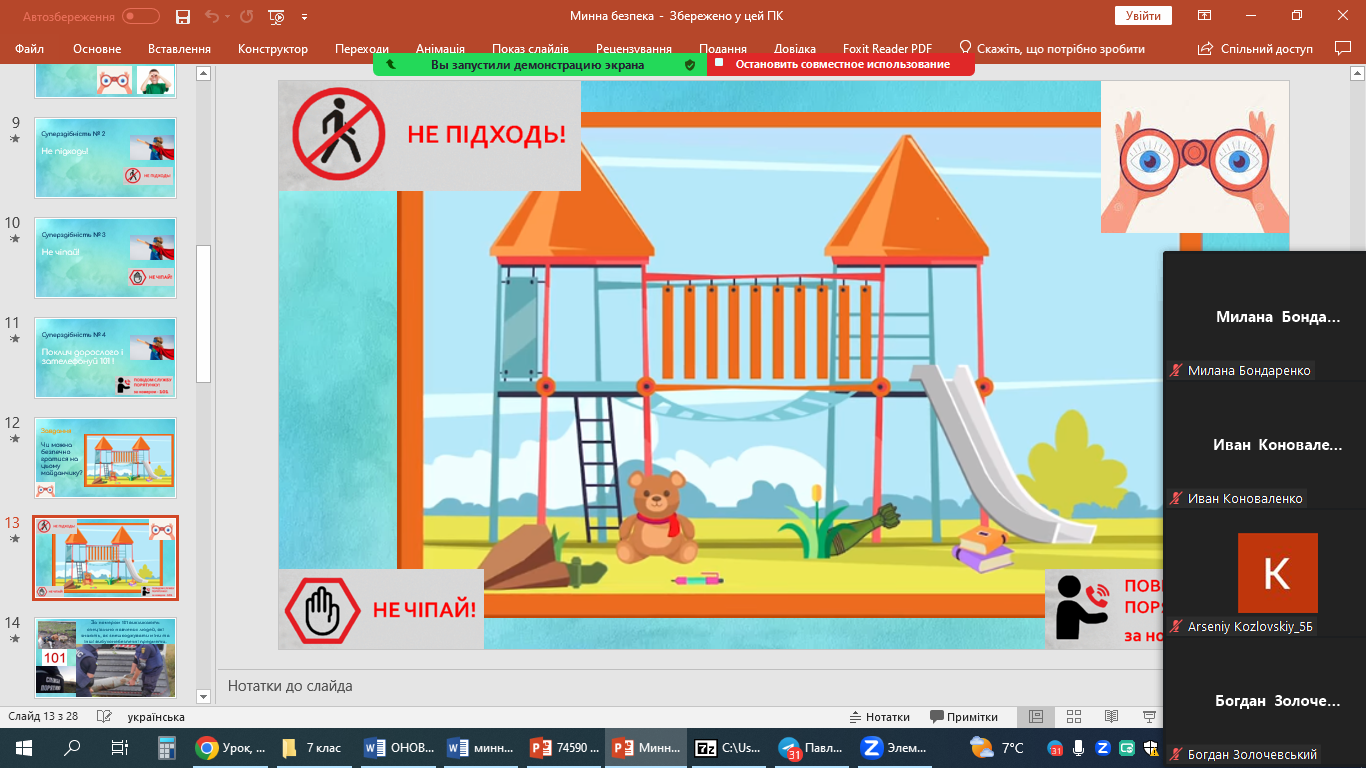This screenshot has height=768, width=1366.
Task: Open the Переходи ribbon tab
Action: pyautogui.click(x=362, y=48)
